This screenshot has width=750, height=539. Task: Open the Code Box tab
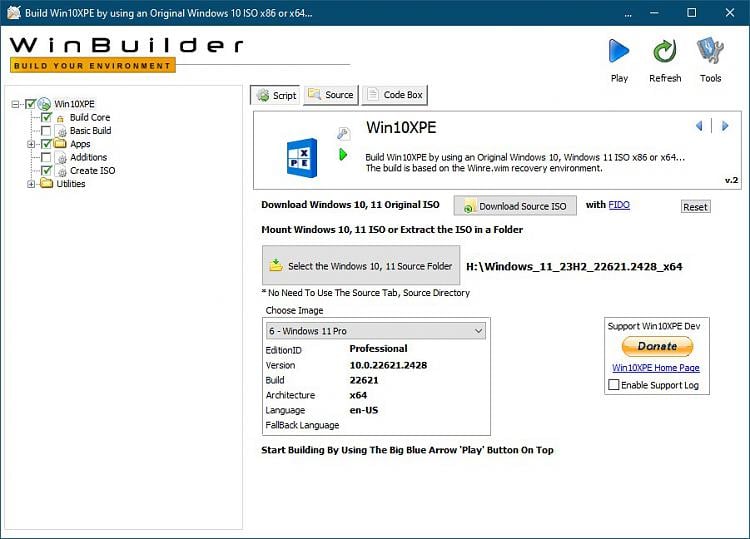pyautogui.click(x=395, y=95)
